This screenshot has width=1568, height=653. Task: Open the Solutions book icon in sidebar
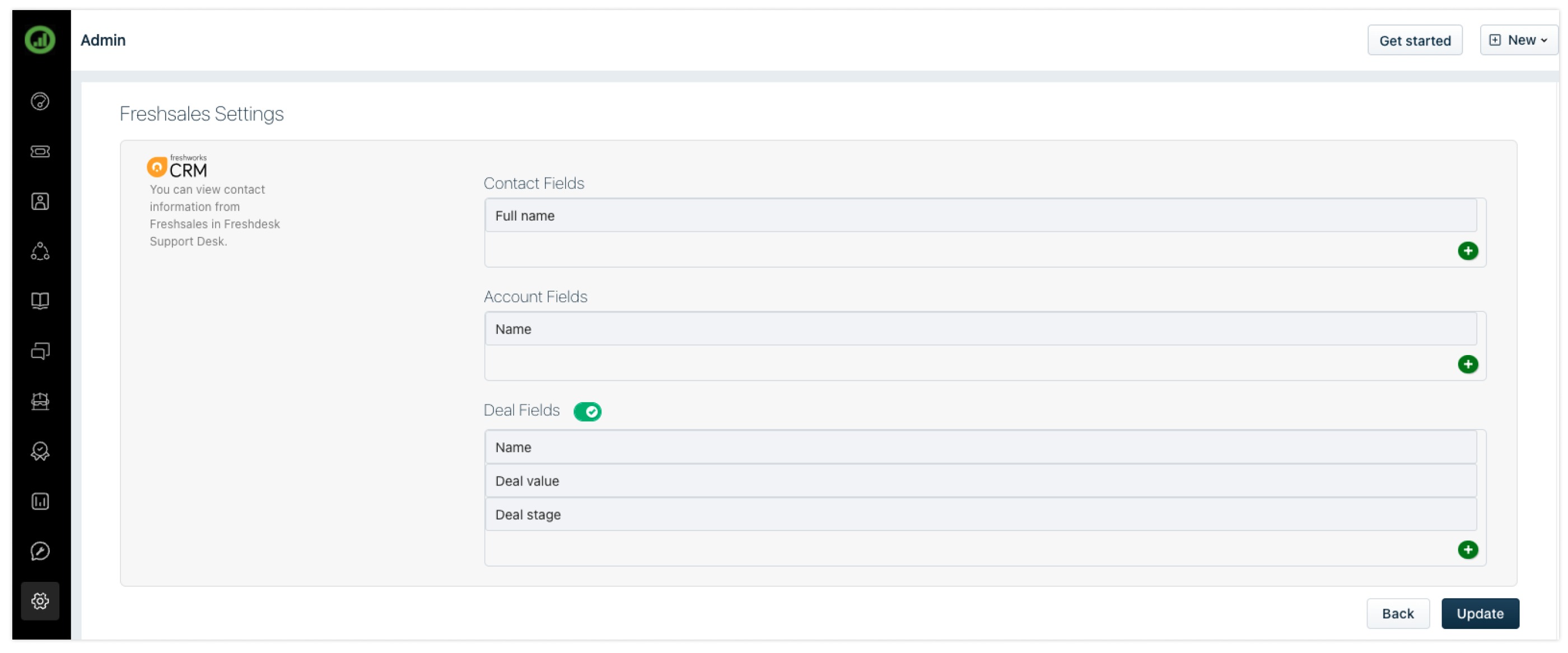[40, 301]
